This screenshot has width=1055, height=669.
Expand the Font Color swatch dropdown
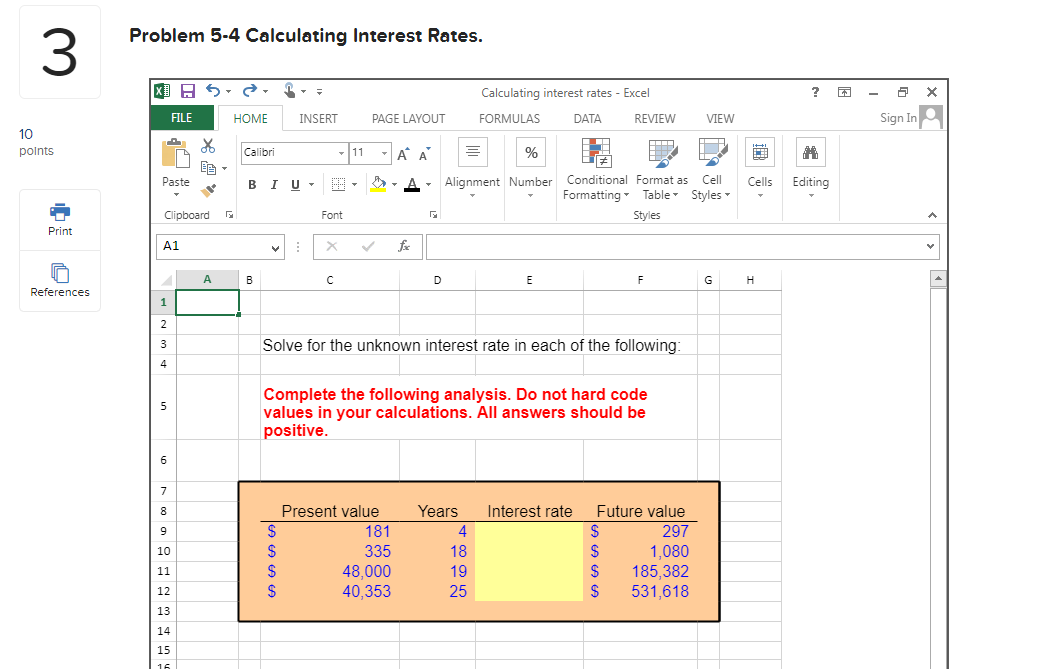427,184
